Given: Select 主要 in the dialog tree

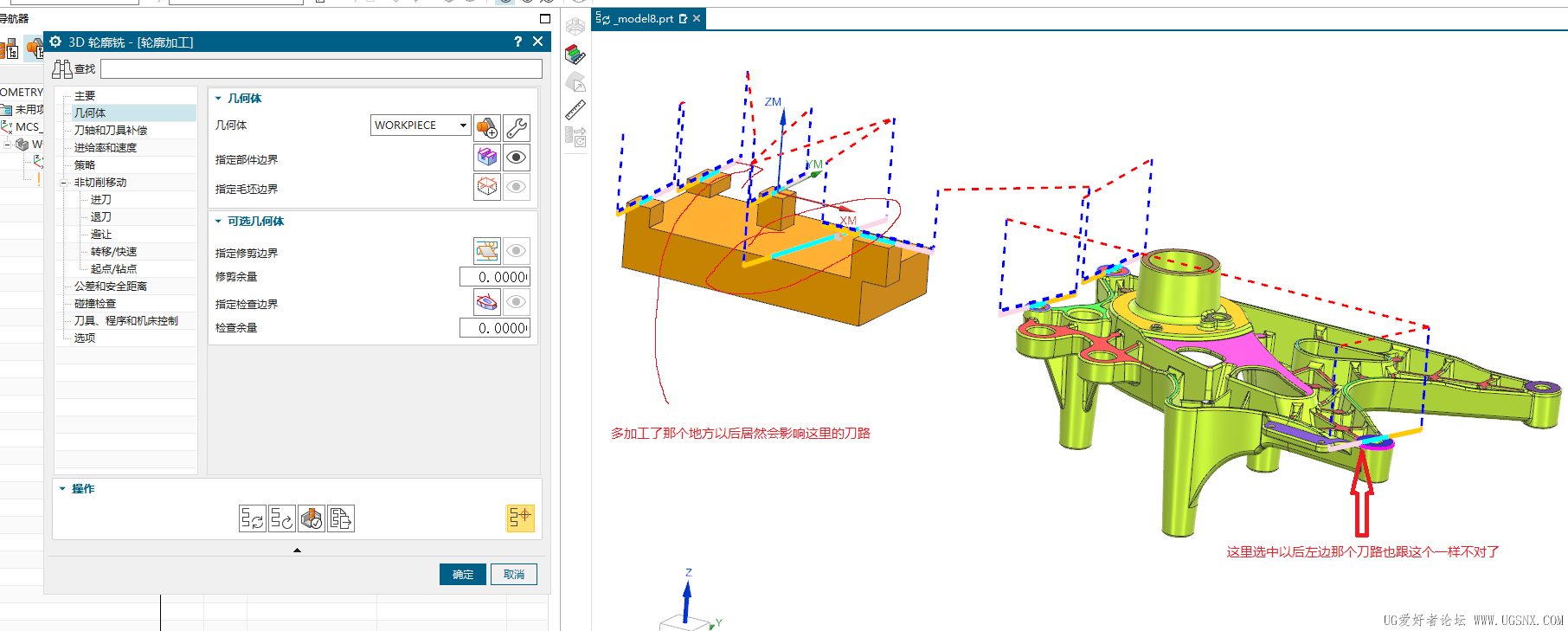Looking at the screenshot, I should (x=85, y=96).
